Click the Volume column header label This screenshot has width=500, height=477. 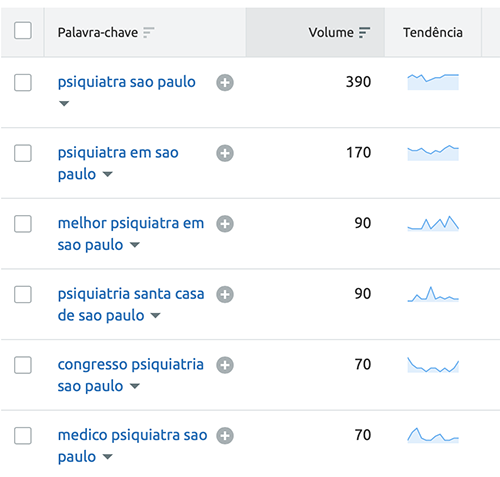point(331,33)
